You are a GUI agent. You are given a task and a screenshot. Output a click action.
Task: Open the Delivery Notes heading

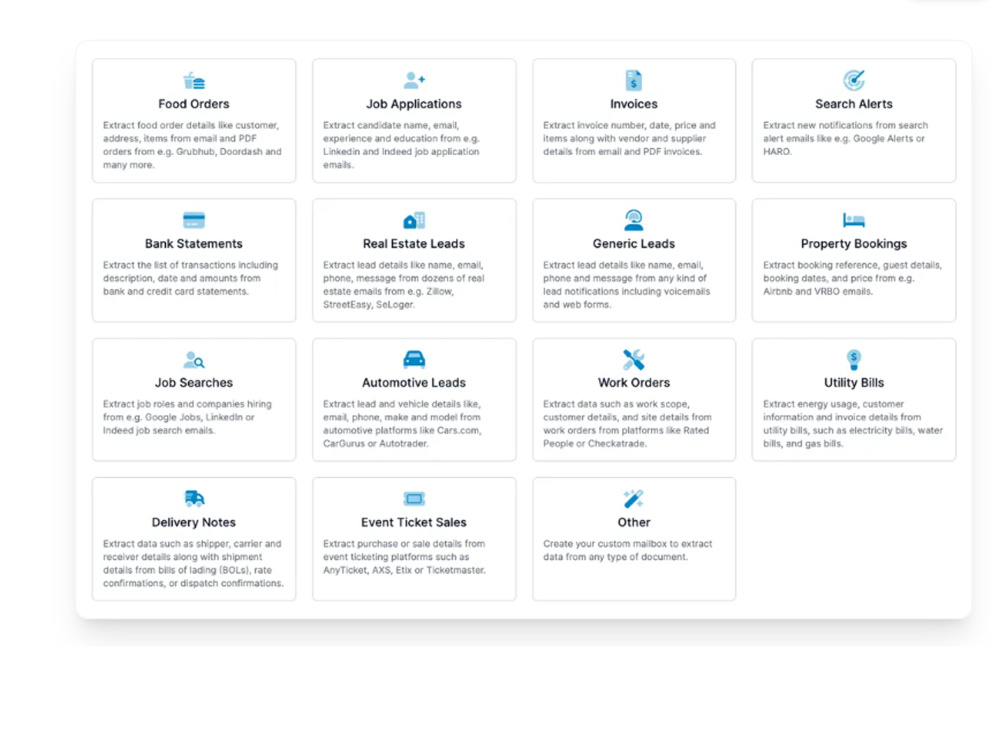(194, 522)
